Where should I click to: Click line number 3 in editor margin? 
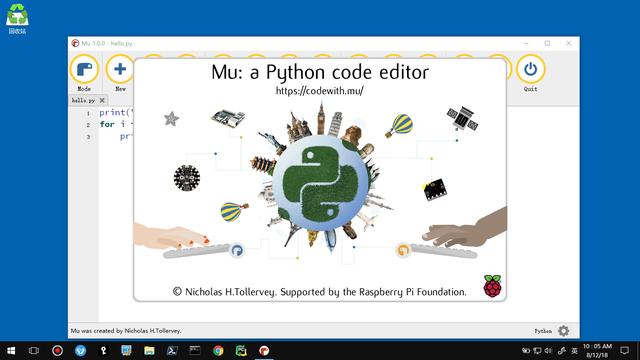(x=88, y=137)
